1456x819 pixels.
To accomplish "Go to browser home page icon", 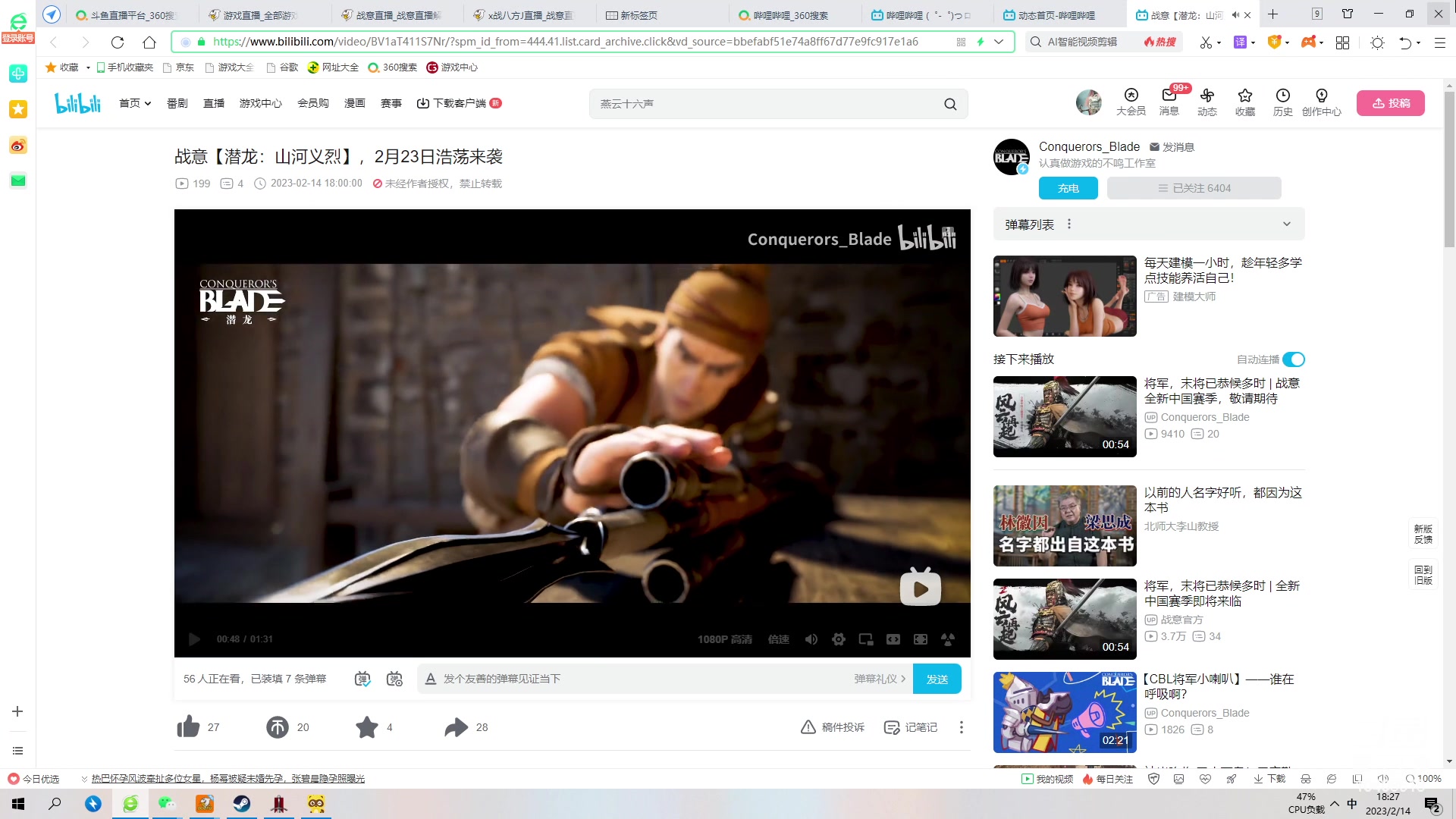I will [x=149, y=42].
